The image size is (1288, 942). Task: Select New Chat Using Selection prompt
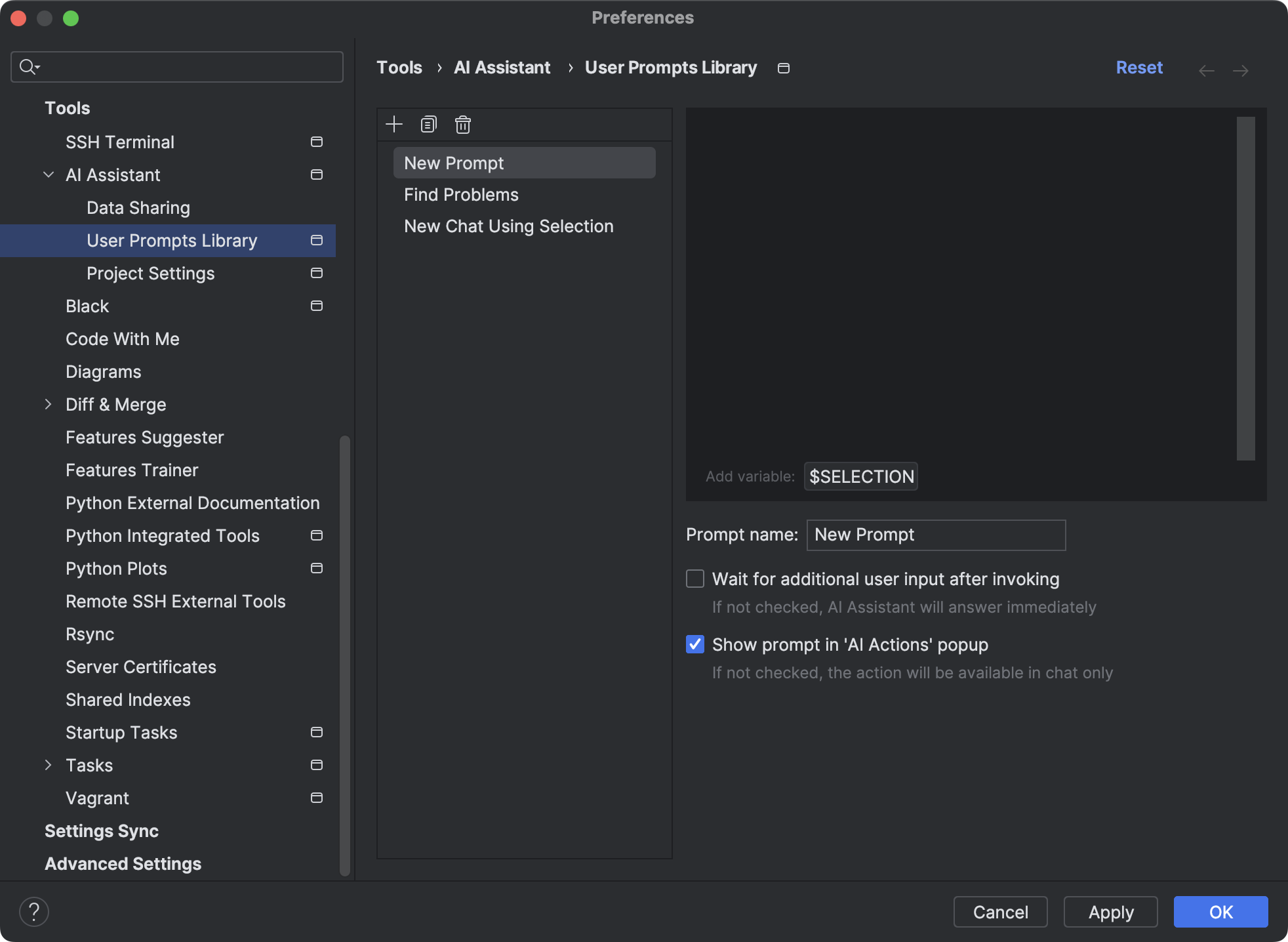[508, 226]
